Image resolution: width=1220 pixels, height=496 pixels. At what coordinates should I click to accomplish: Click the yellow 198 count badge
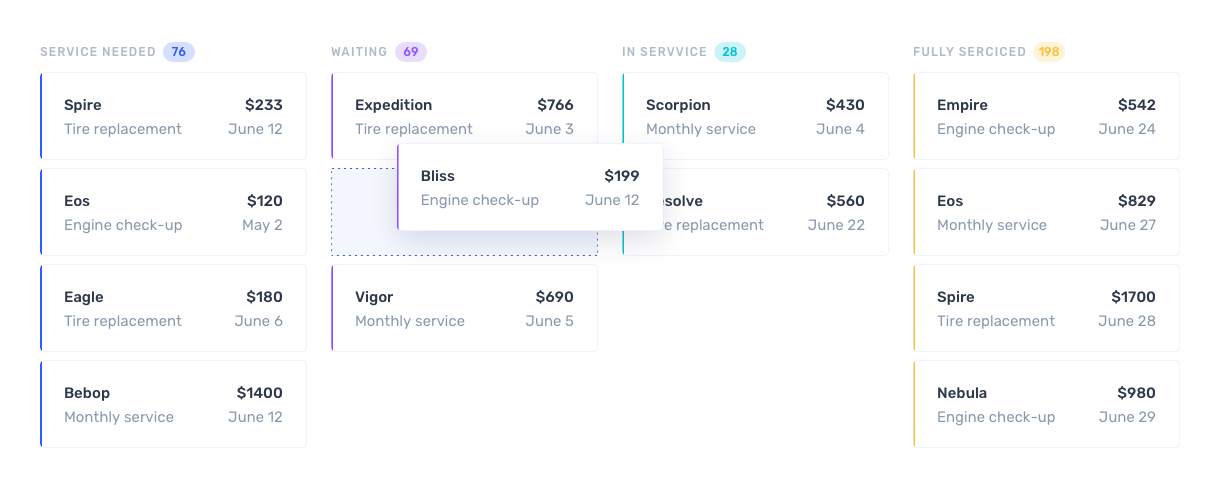click(x=1048, y=52)
